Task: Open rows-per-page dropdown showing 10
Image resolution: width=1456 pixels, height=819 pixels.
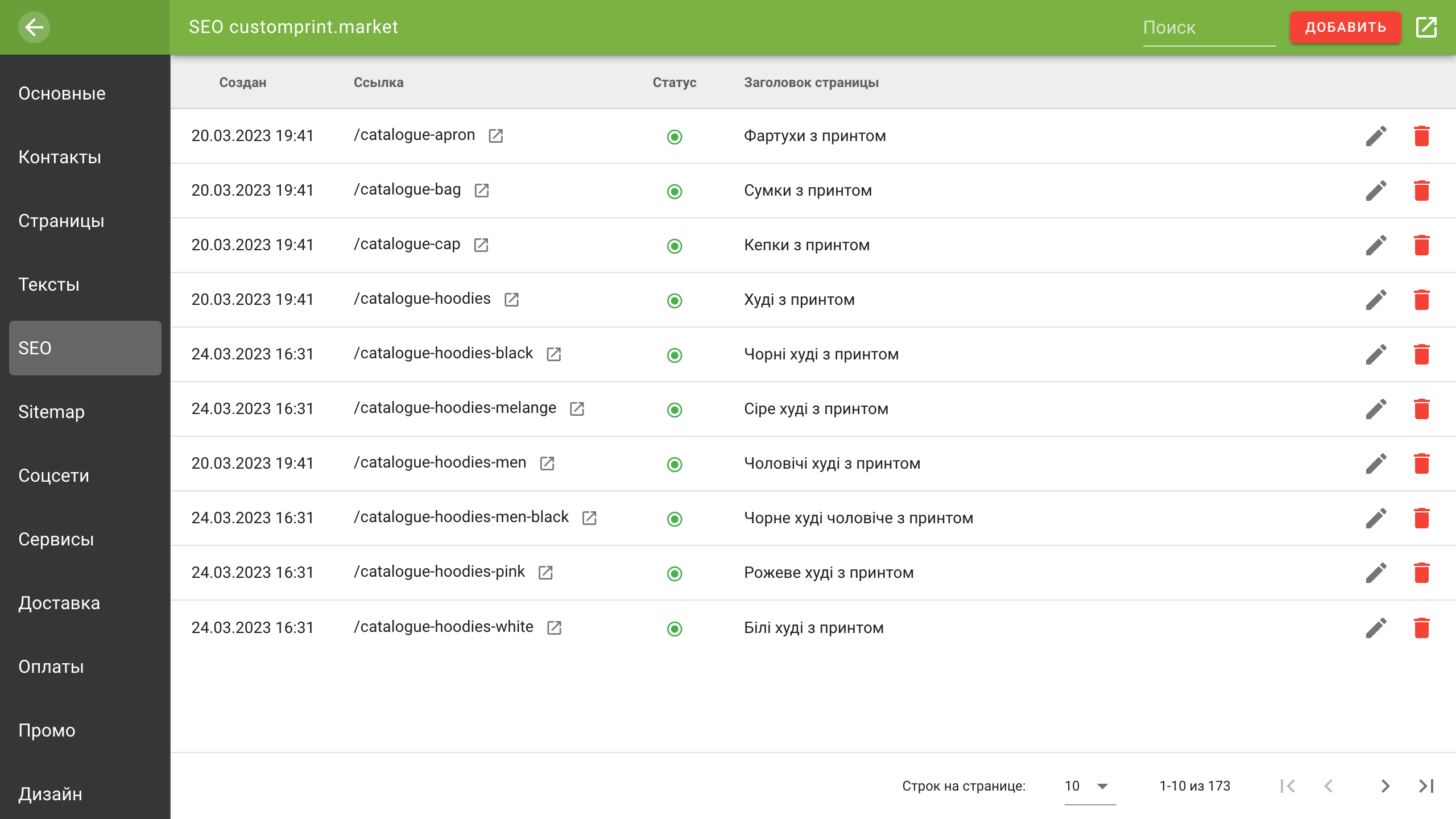Action: click(x=1090, y=786)
